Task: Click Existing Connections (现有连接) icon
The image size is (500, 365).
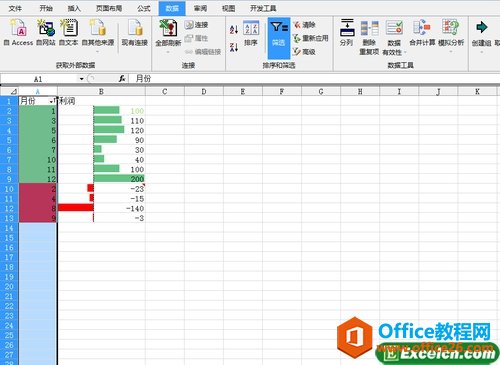Action: click(135, 32)
